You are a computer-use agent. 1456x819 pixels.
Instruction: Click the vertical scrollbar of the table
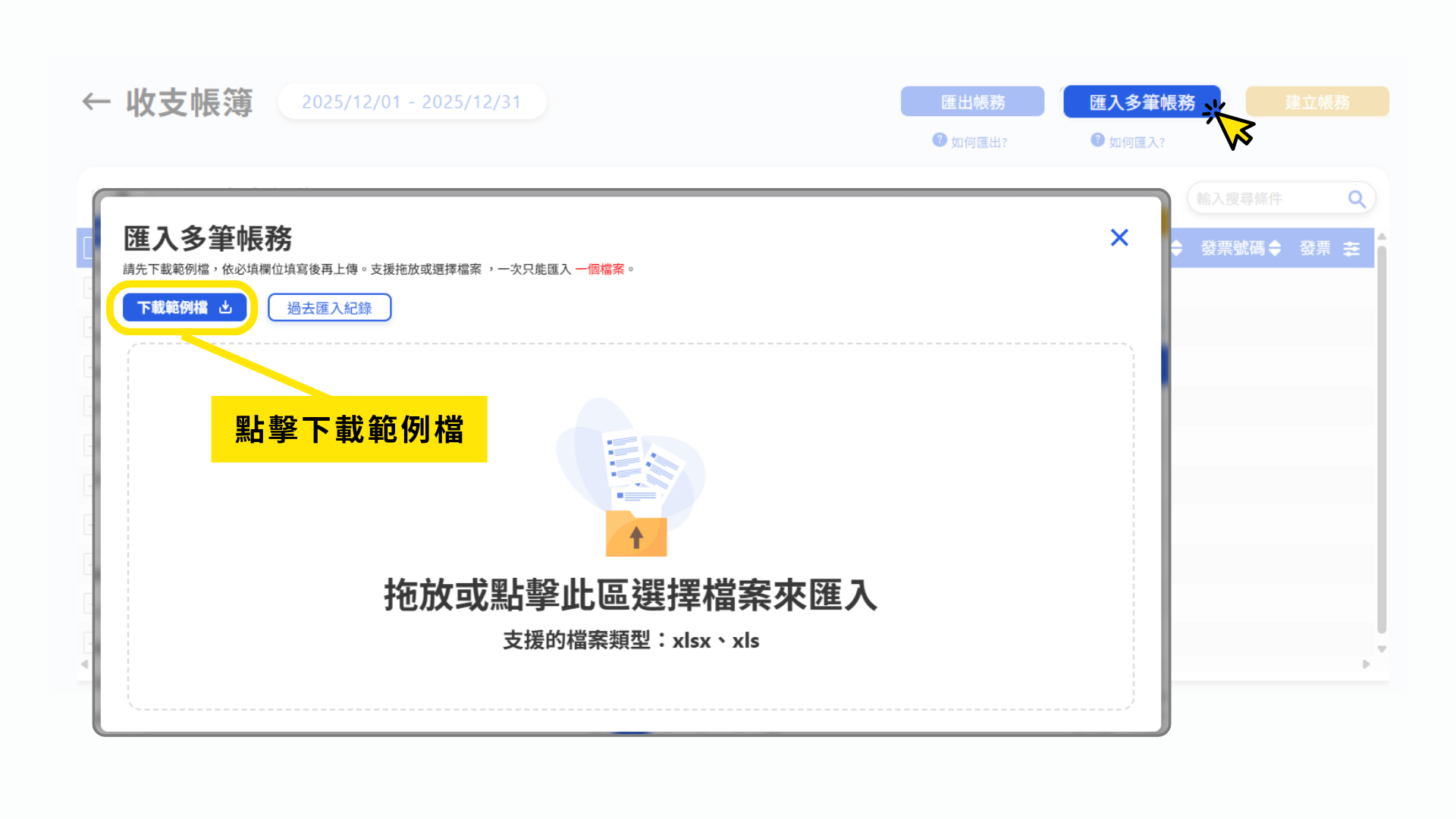coord(1382,440)
